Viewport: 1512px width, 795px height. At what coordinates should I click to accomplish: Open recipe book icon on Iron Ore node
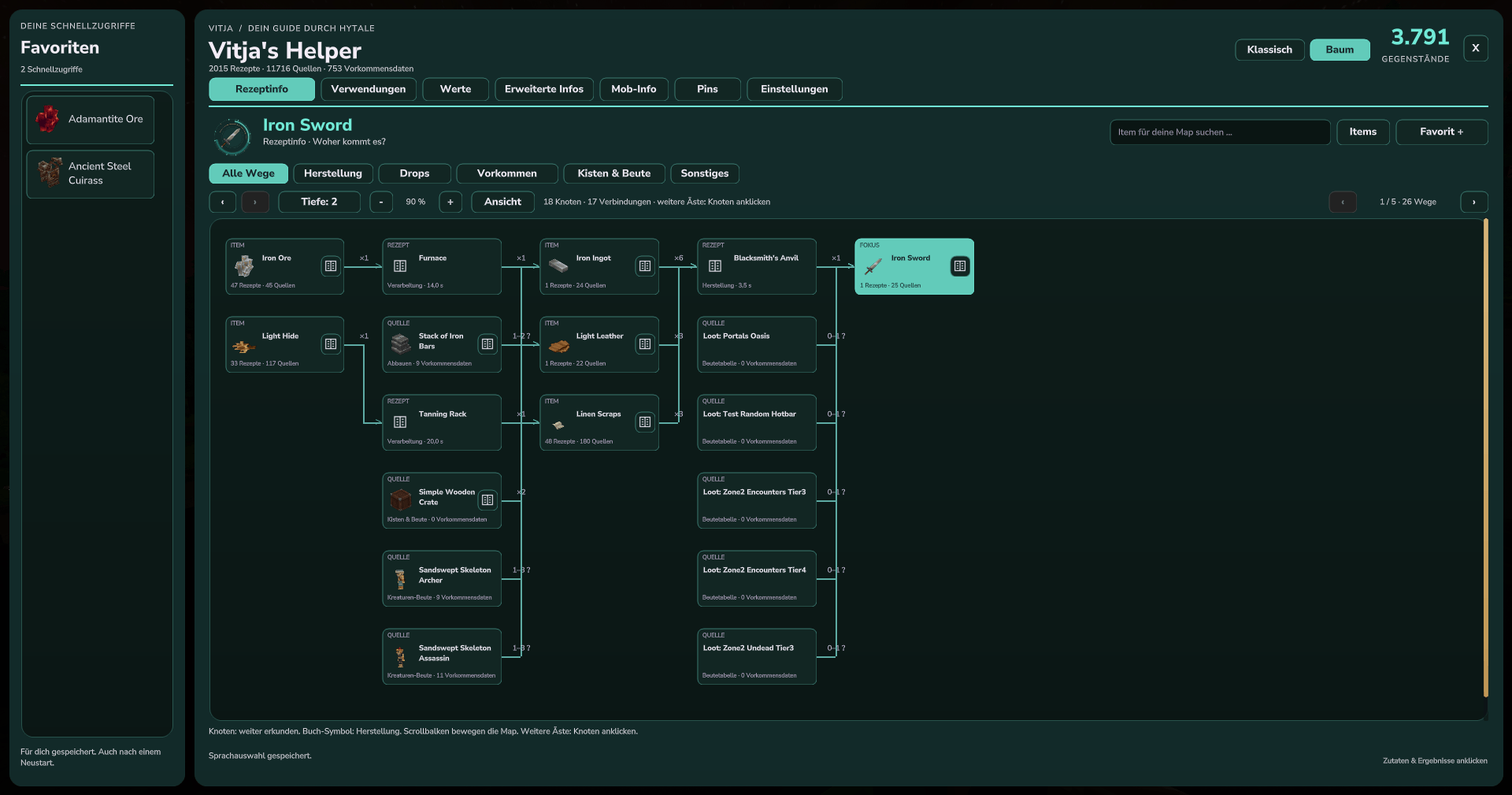[331, 266]
